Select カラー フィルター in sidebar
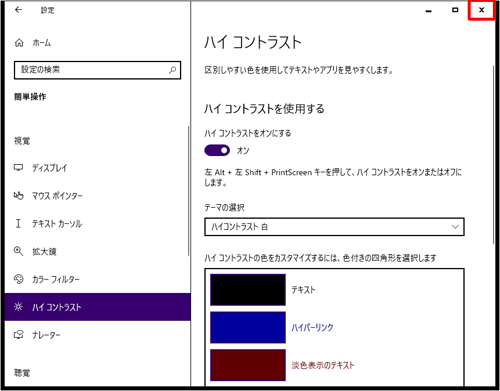 tap(97, 279)
